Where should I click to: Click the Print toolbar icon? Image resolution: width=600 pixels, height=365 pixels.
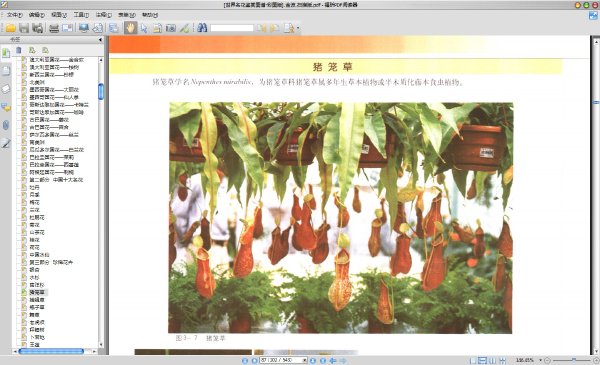click(54, 28)
